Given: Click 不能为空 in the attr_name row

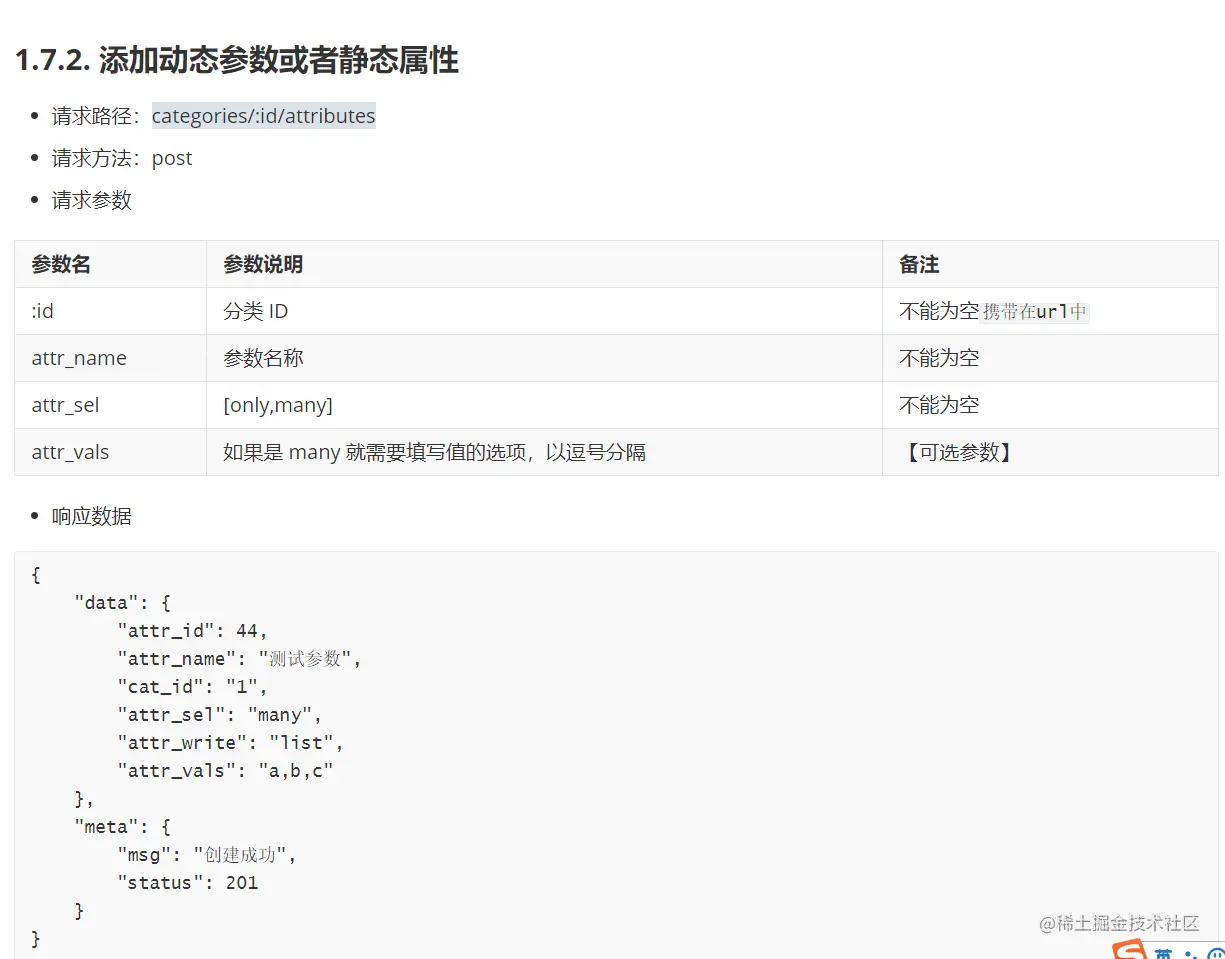Looking at the screenshot, I should coord(939,358).
